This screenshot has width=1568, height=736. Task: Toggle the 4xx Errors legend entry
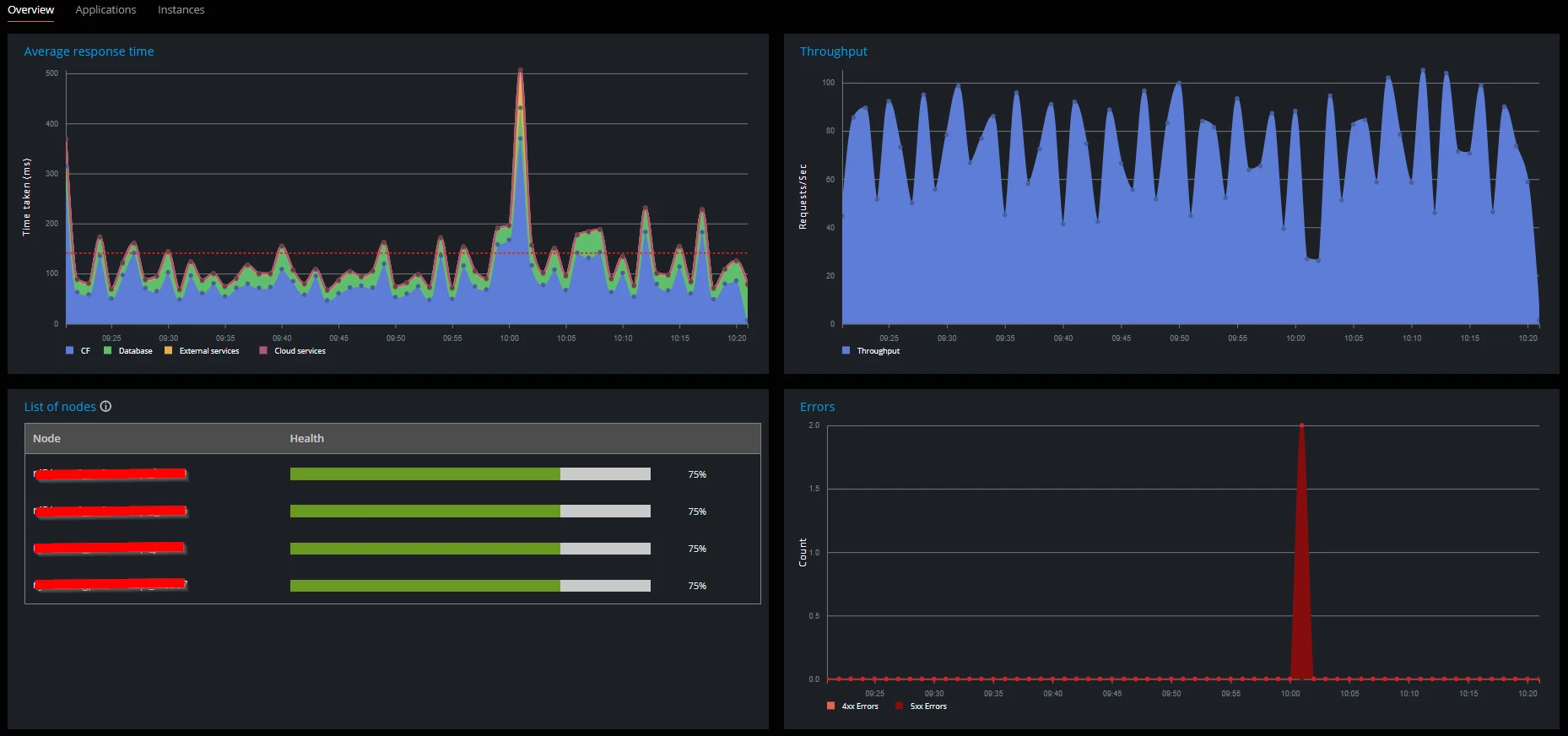click(852, 706)
